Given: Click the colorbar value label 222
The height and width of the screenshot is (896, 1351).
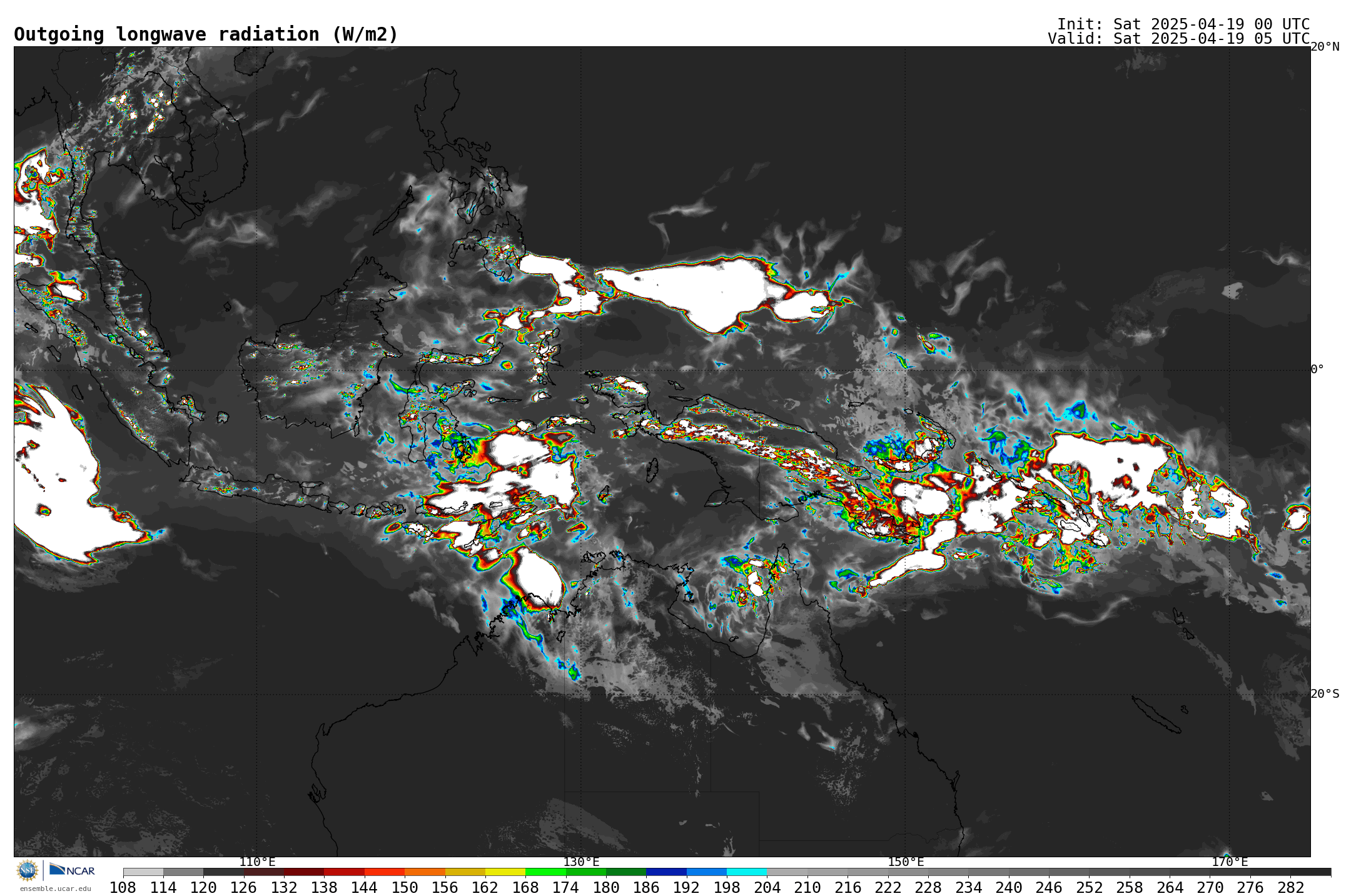Looking at the screenshot, I should point(888,887).
